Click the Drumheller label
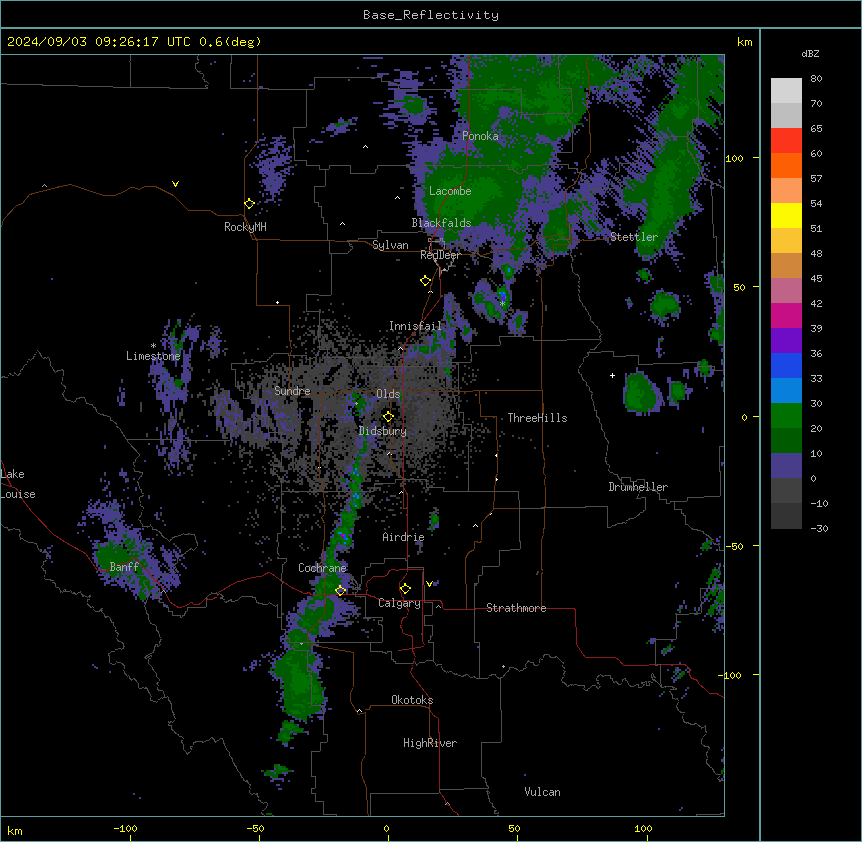The width and height of the screenshot is (862, 842). click(638, 487)
